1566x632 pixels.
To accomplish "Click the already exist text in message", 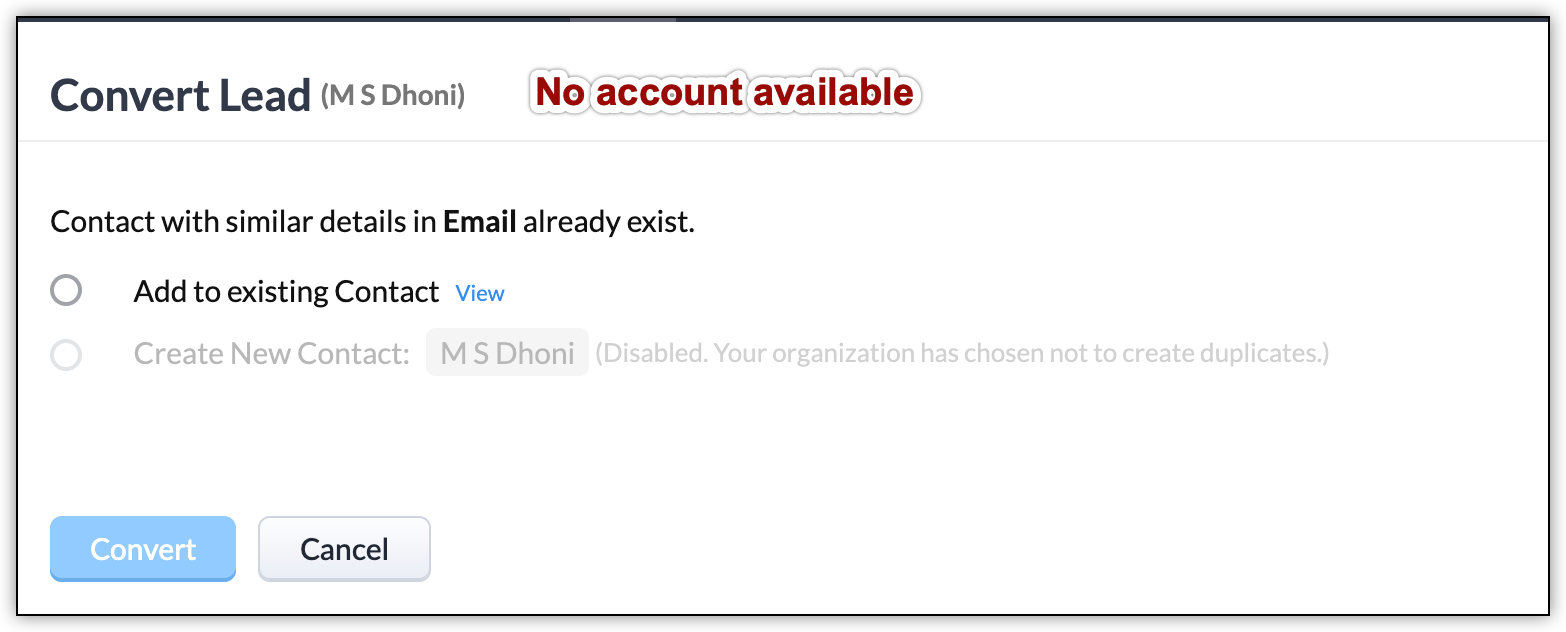I will tap(608, 221).
